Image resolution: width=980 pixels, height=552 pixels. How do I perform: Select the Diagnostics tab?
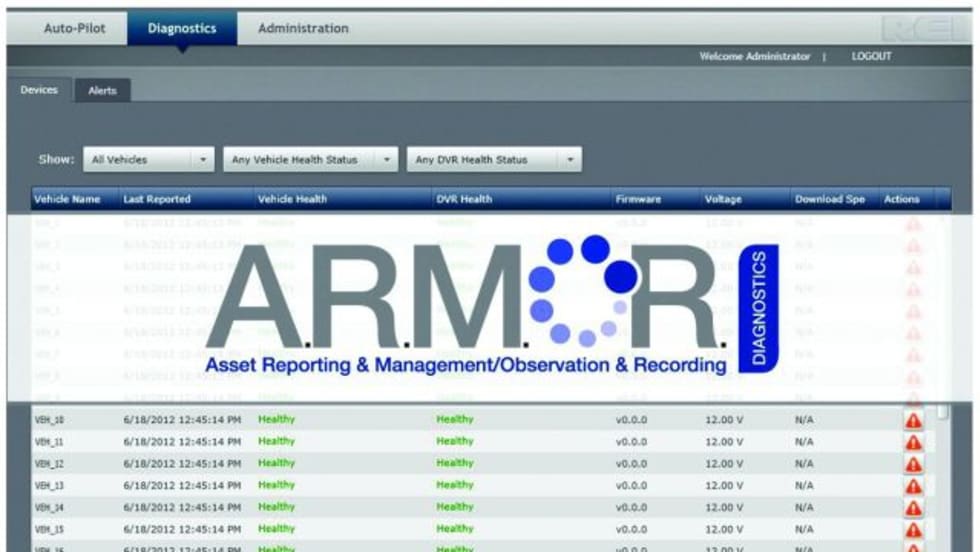(x=182, y=29)
